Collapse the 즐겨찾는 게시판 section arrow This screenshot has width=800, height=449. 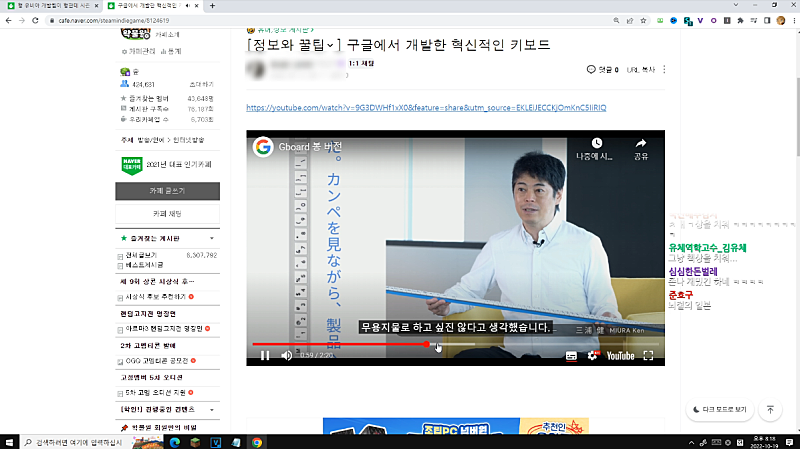tap(212, 238)
